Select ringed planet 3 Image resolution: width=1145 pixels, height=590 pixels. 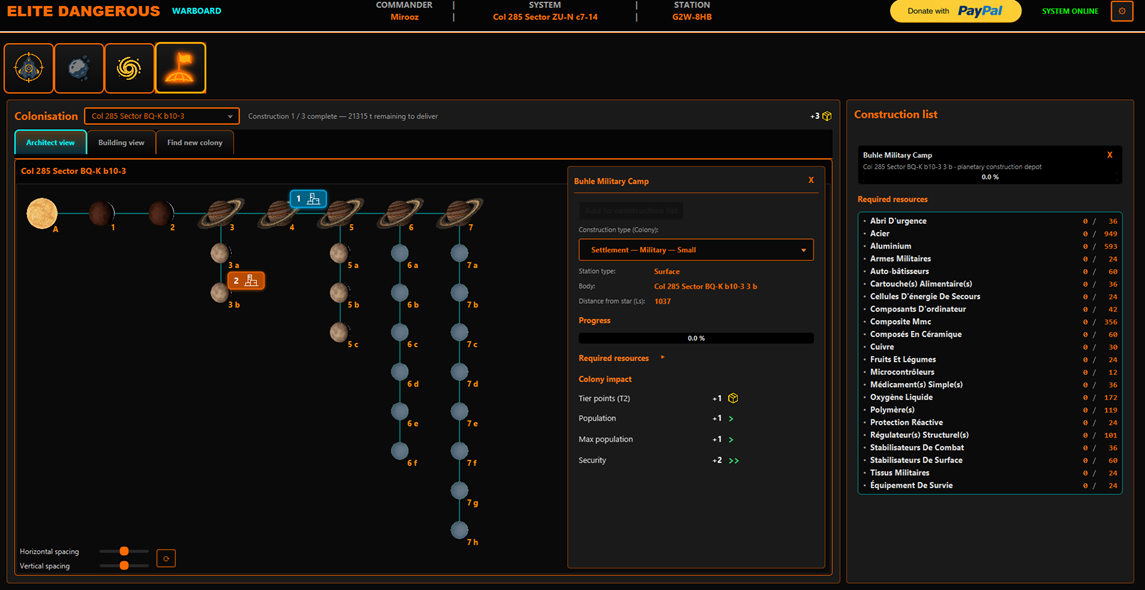(x=221, y=213)
